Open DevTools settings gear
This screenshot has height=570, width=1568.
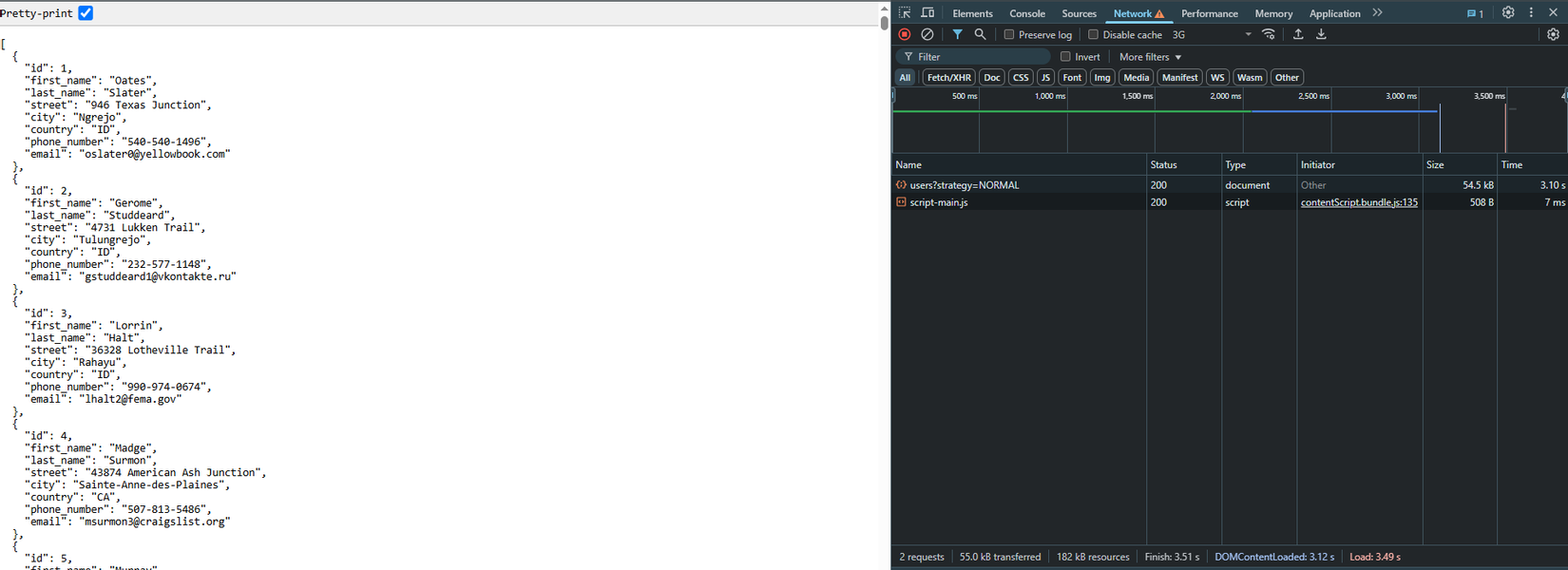click(1508, 12)
